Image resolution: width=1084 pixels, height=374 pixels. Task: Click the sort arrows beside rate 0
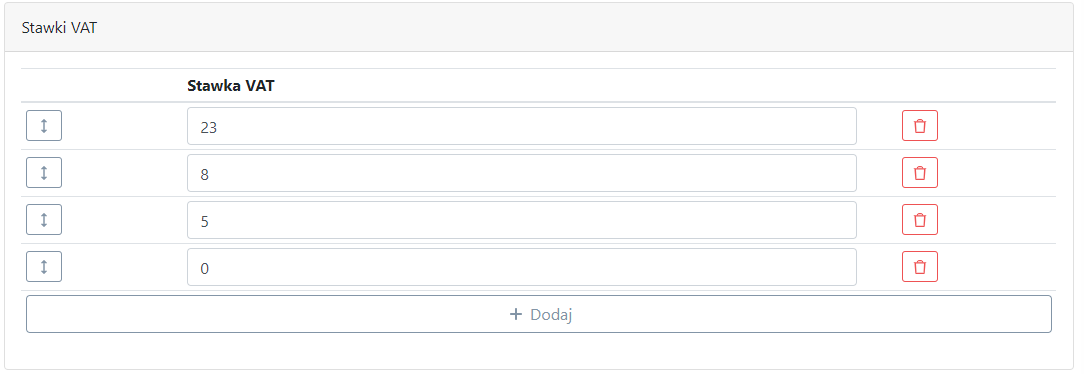[44, 267]
